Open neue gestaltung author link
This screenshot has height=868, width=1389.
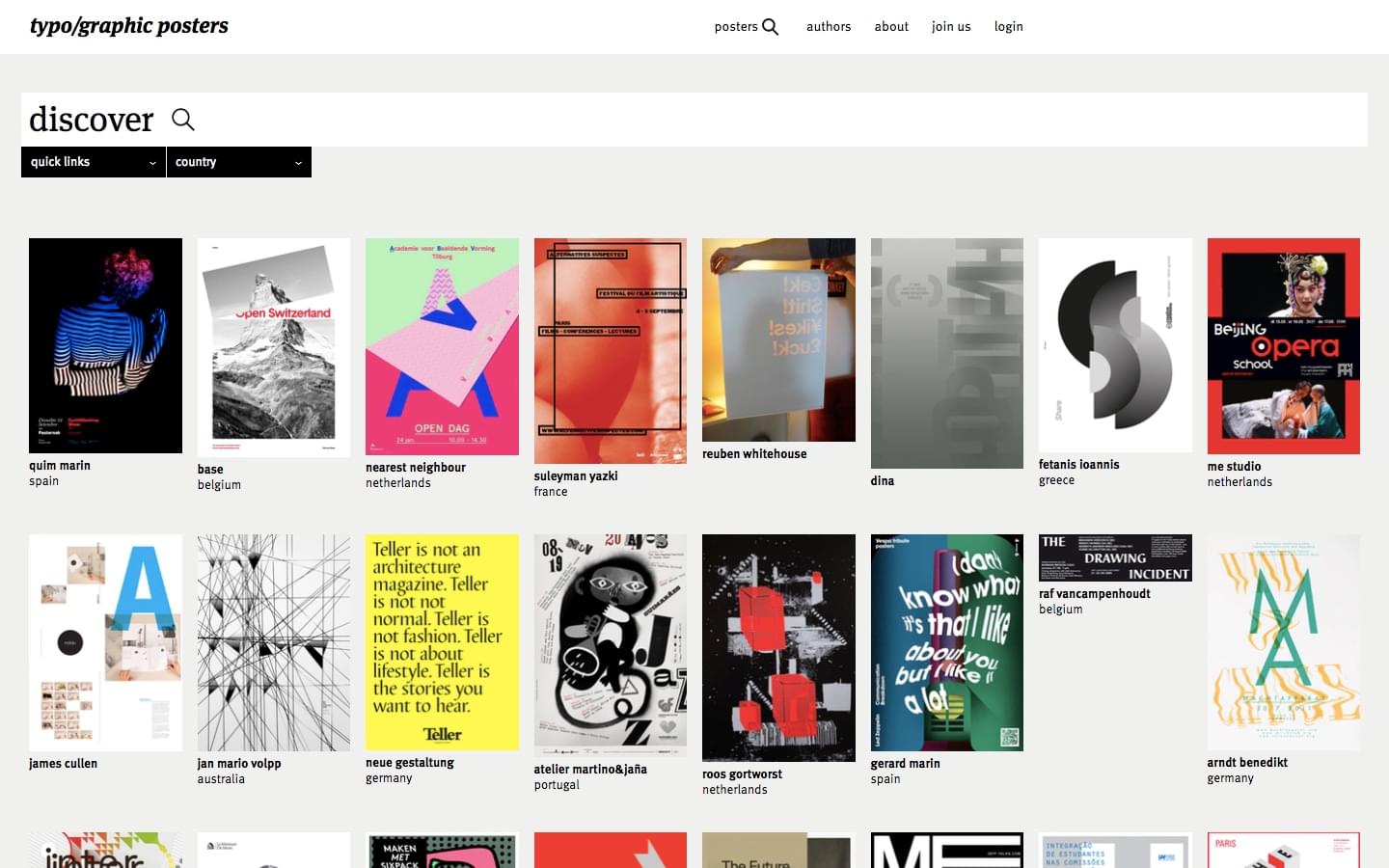[410, 763]
